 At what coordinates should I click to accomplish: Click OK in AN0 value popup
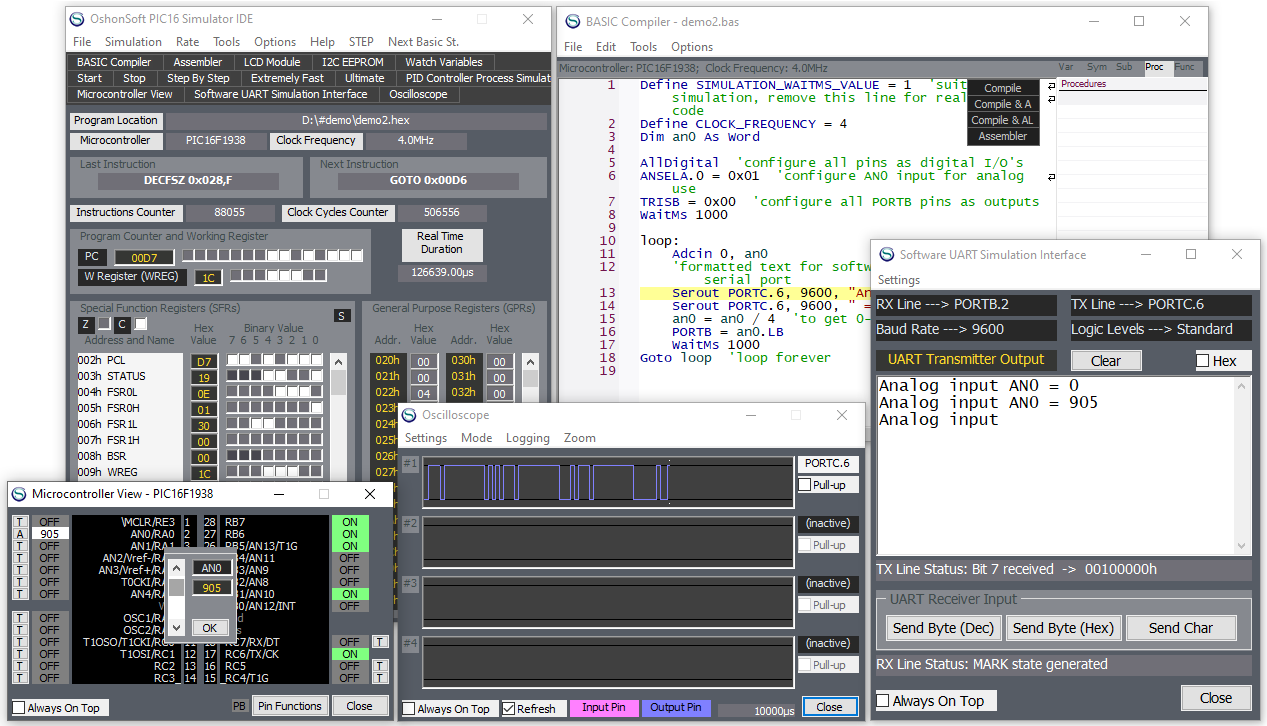[x=208, y=628]
